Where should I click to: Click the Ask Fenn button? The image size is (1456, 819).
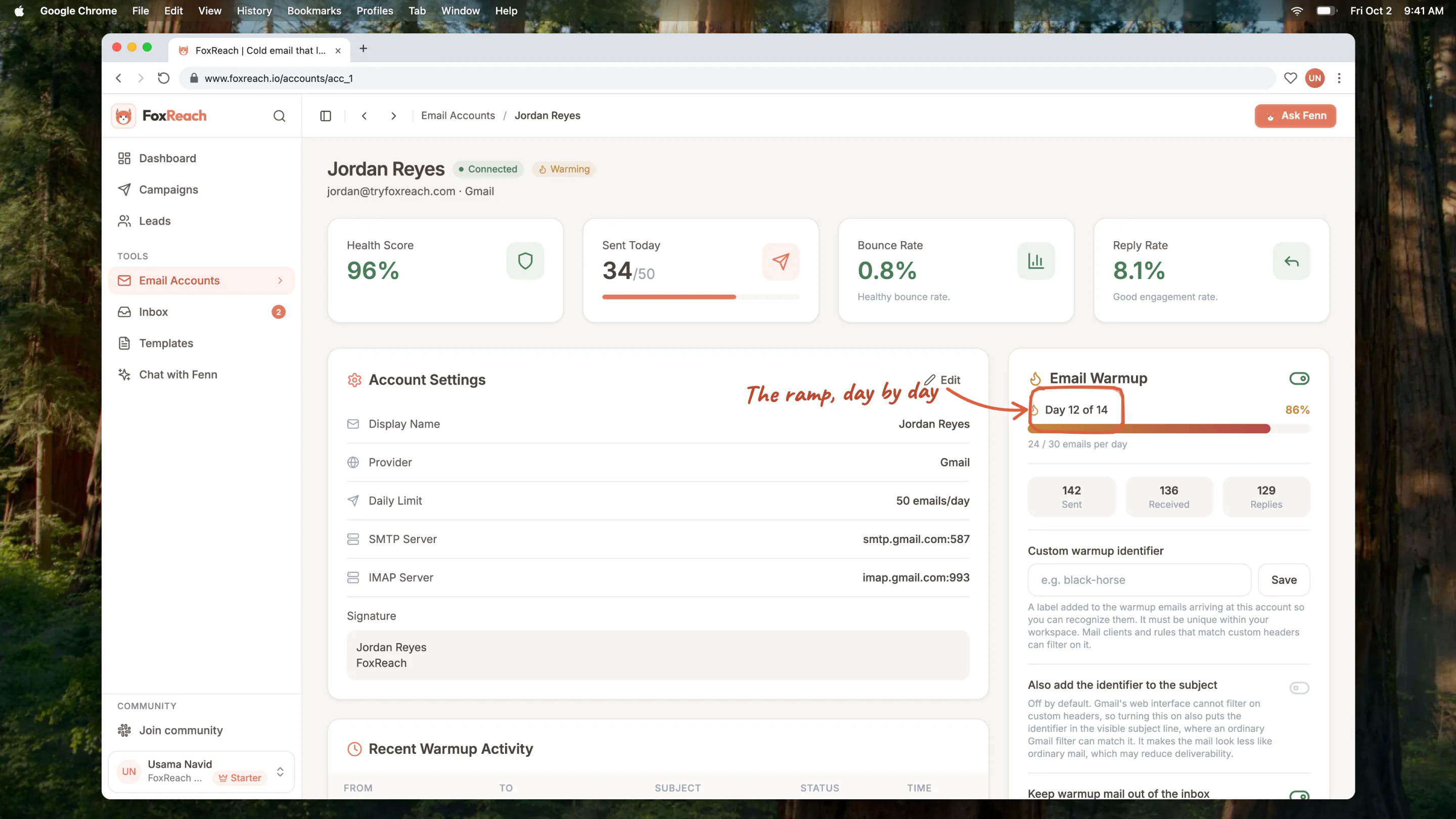(1295, 116)
